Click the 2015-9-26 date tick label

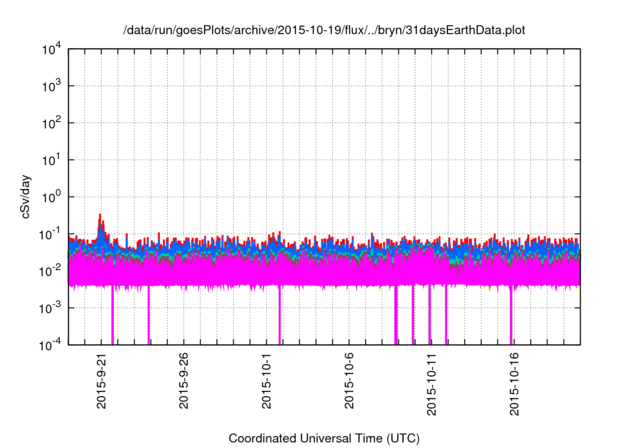click(x=184, y=381)
